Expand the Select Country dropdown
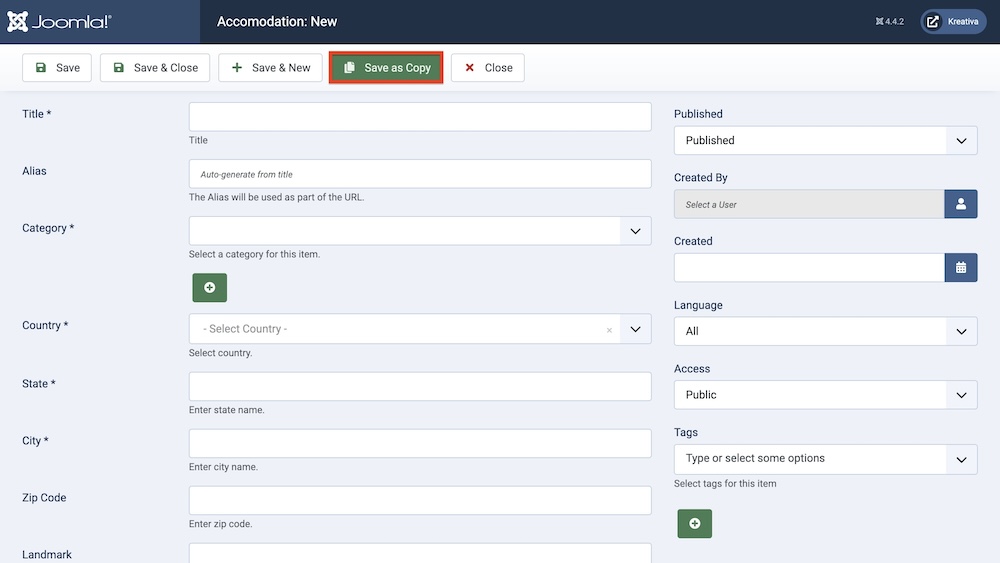This screenshot has width=1000, height=563. pos(634,329)
